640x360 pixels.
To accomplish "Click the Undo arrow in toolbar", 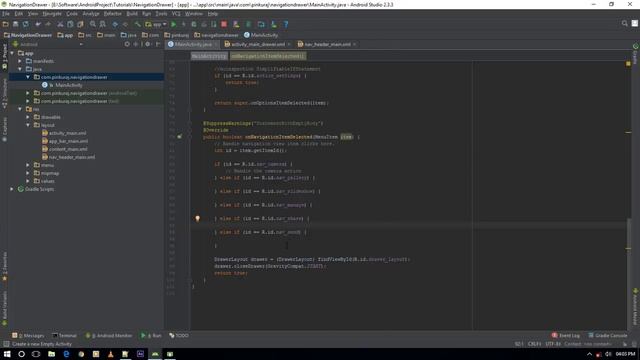I will (x=38, y=24).
